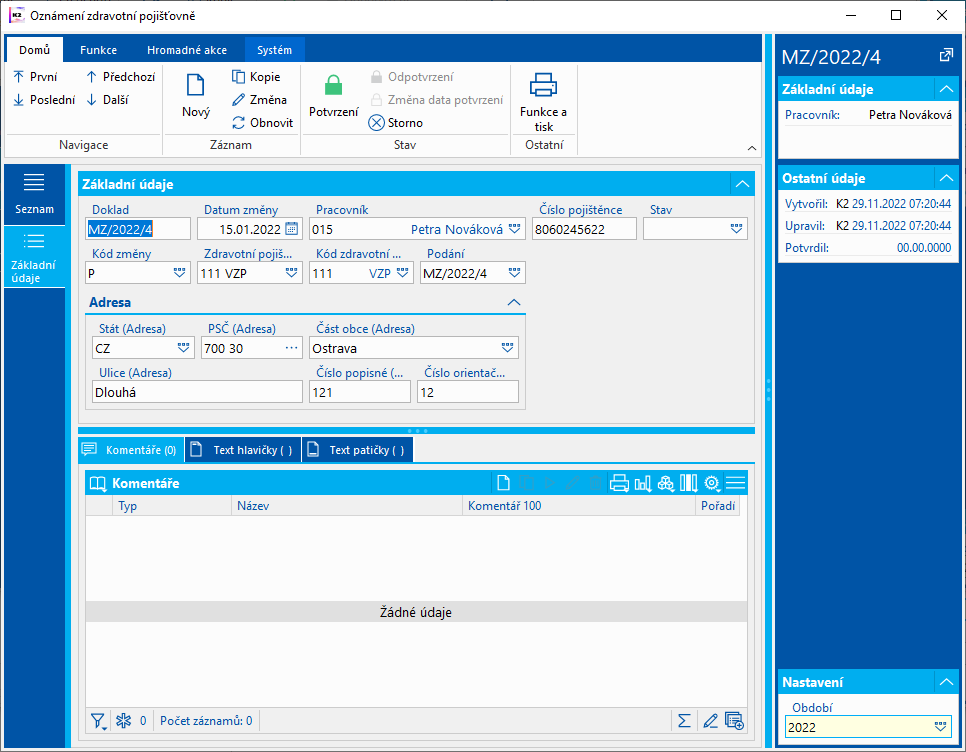Open Funkce a tisk printer icon
This screenshot has width=966, height=752.
click(543, 86)
